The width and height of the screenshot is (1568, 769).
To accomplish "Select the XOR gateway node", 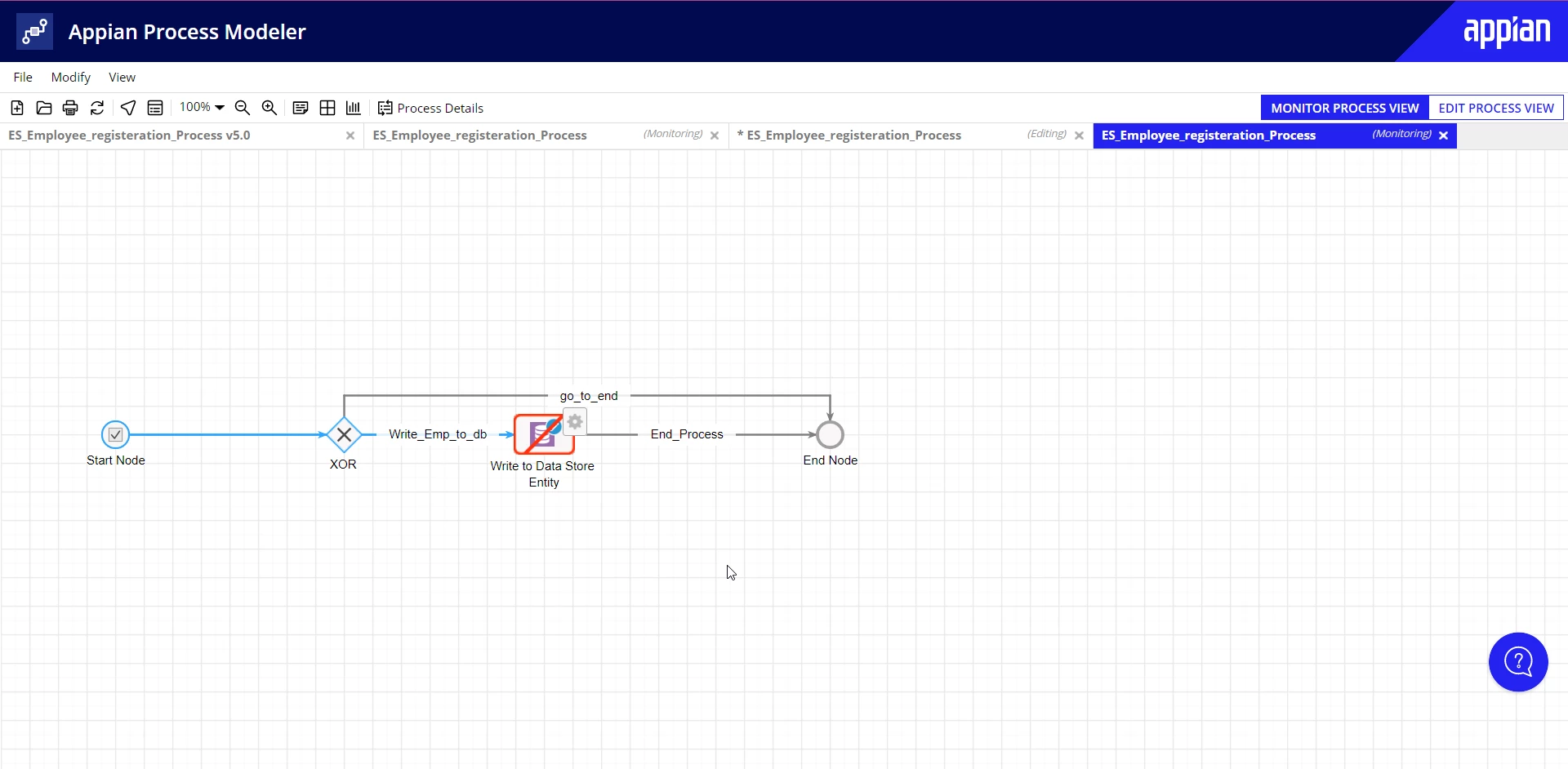I will (344, 434).
